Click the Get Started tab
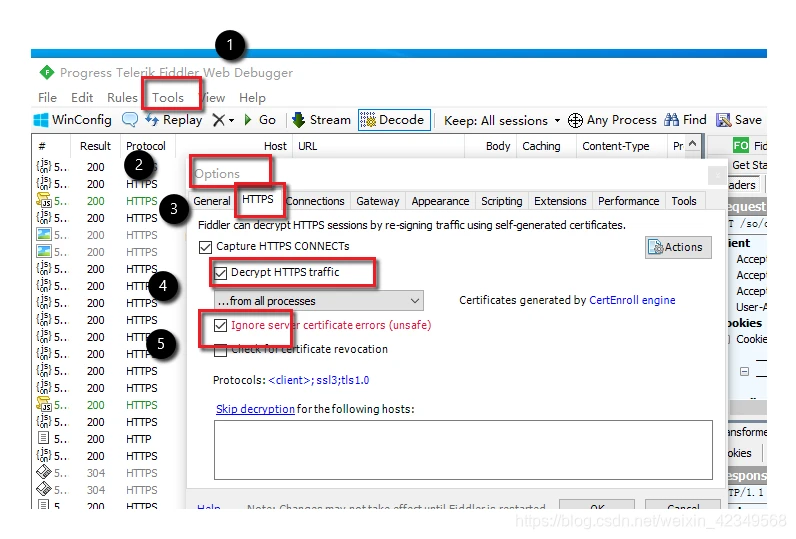Viewport: 796px width, 539px height. pos(749,165)
